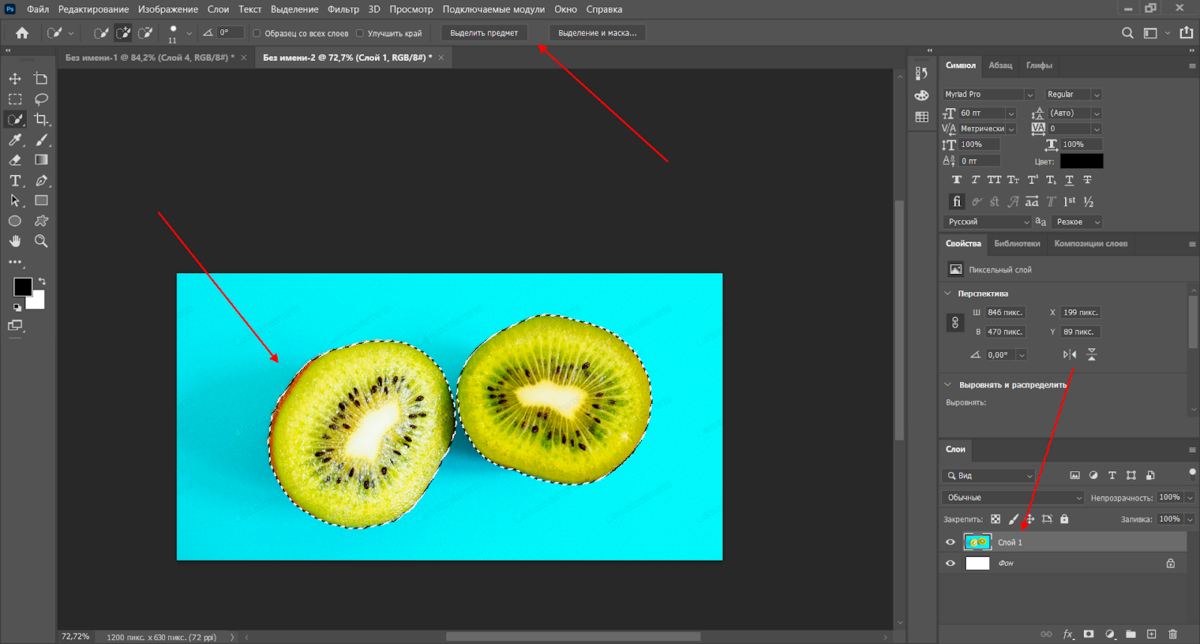
Task: Open the Русский language dropdown
Action: (987, 221)
